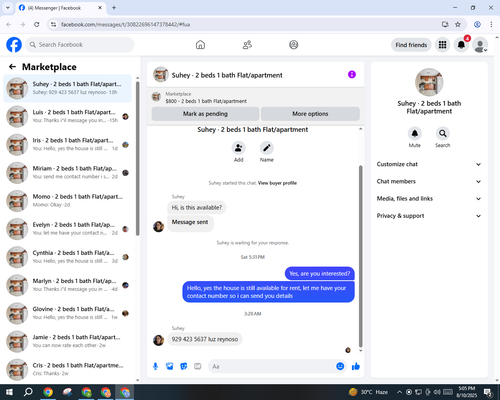Viewport: 500px width, 400px height.
Task: Choose a GIF
Action: (x=198, y=366)
